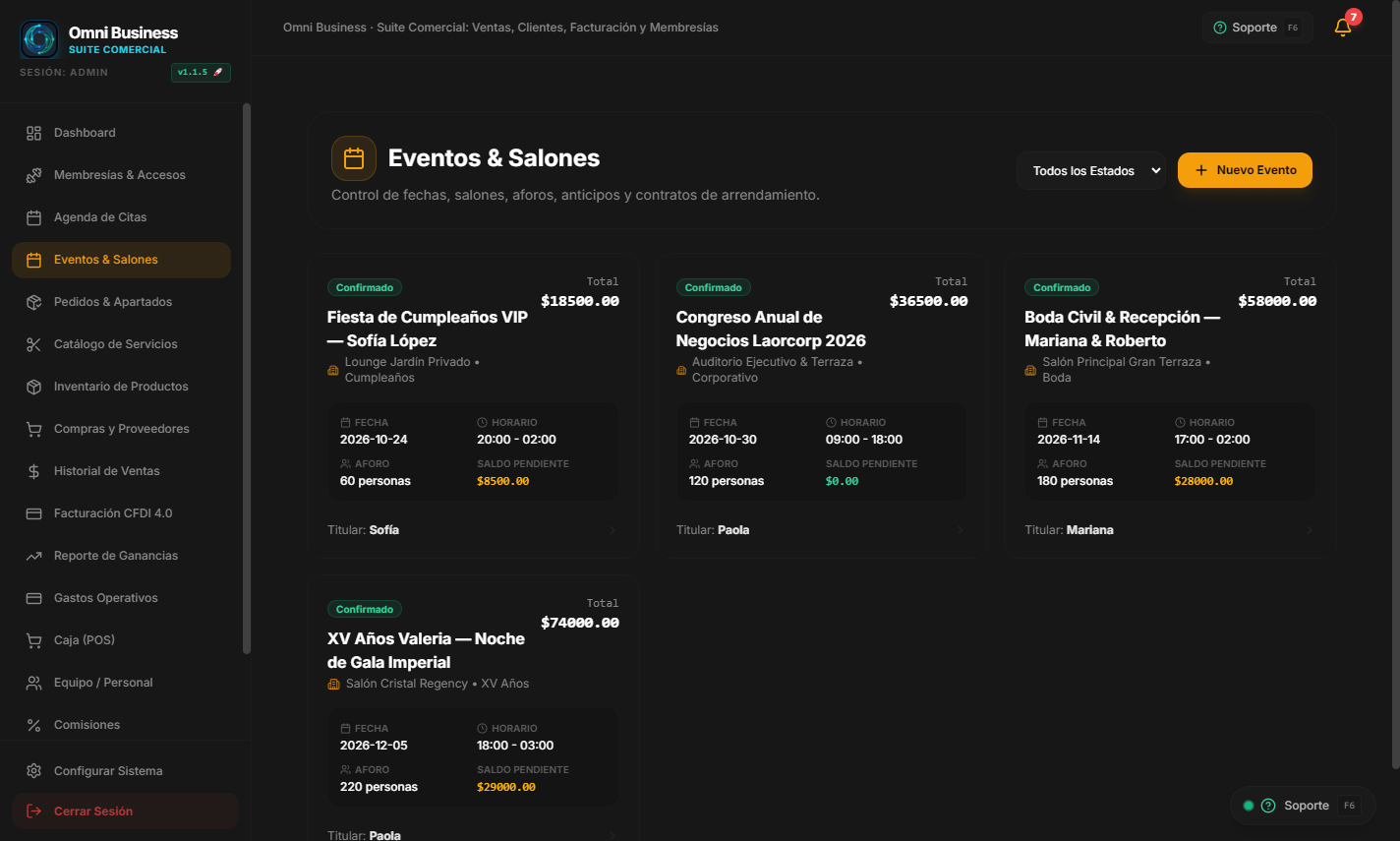This screenshot has height=841, width=1400.
Task: Click the $28000.00 pending balance
Action: pos(1203,481)
